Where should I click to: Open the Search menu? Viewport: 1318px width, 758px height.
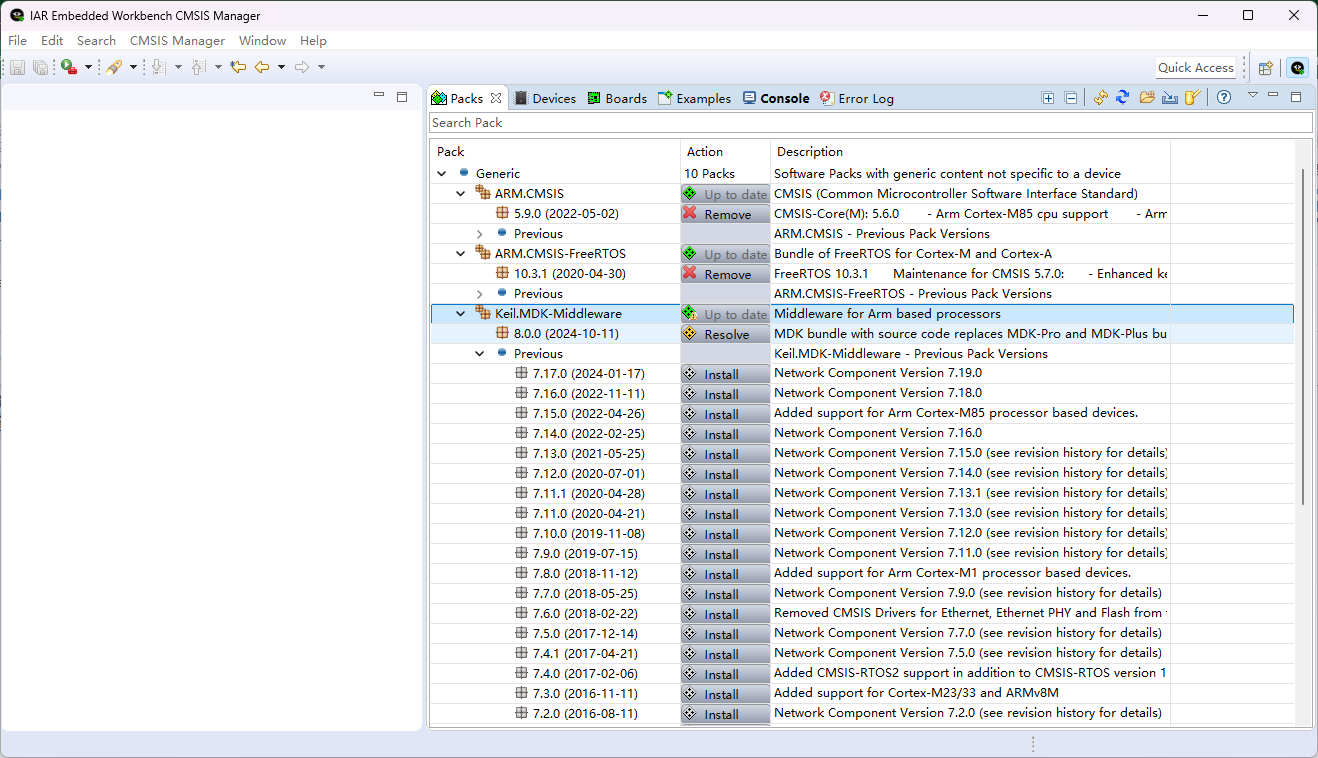(96, 41)
